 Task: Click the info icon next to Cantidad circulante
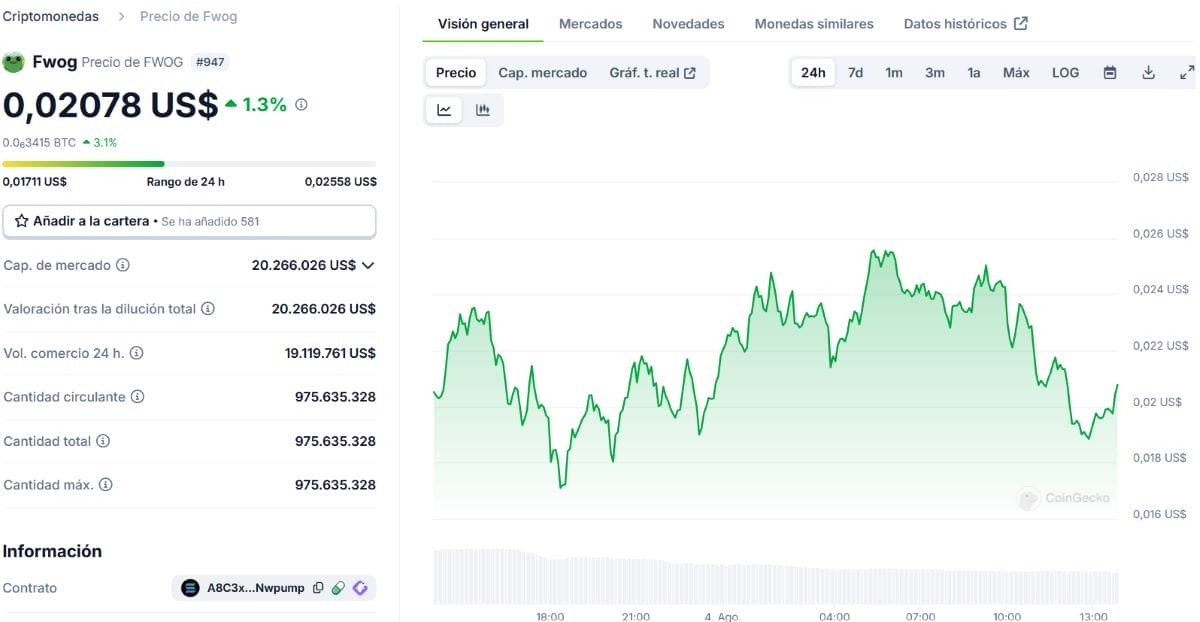138,397
